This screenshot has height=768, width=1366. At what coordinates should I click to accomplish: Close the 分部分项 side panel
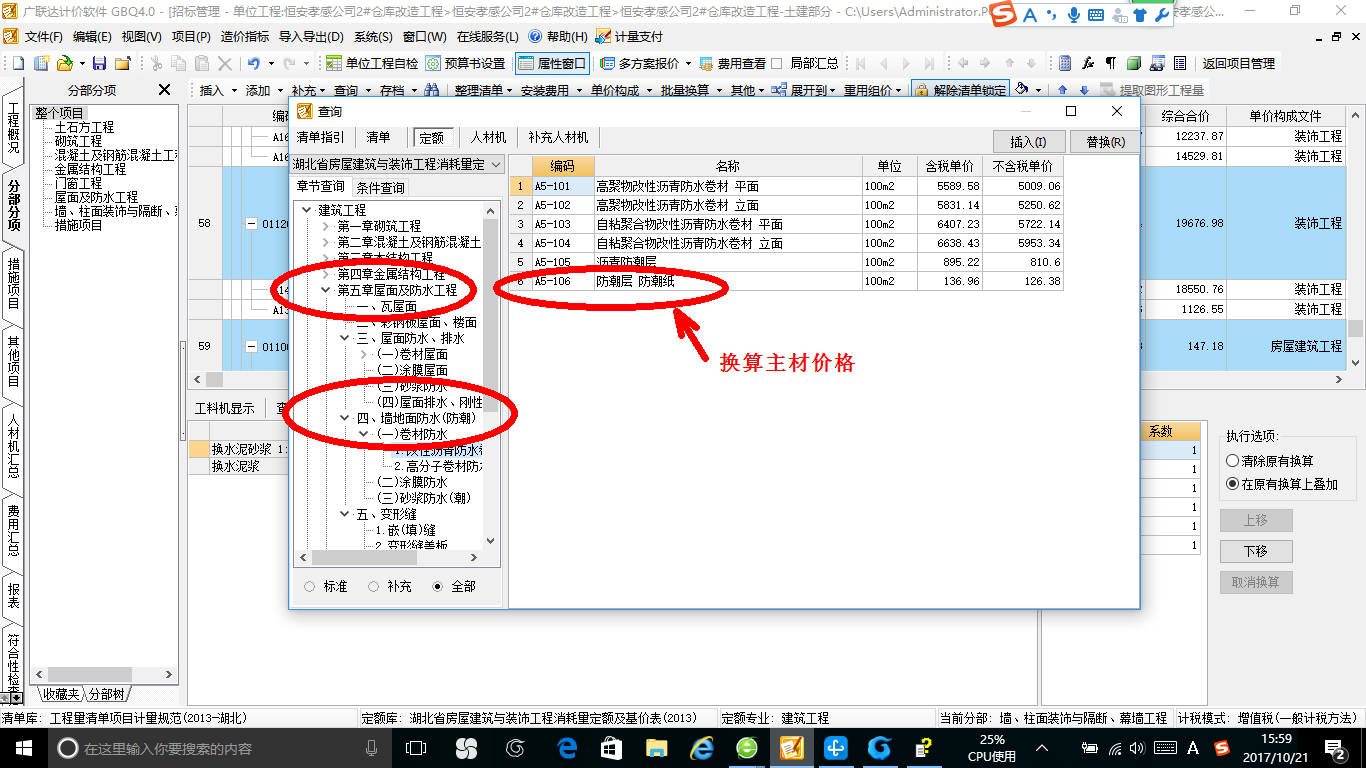coord(165,90)
